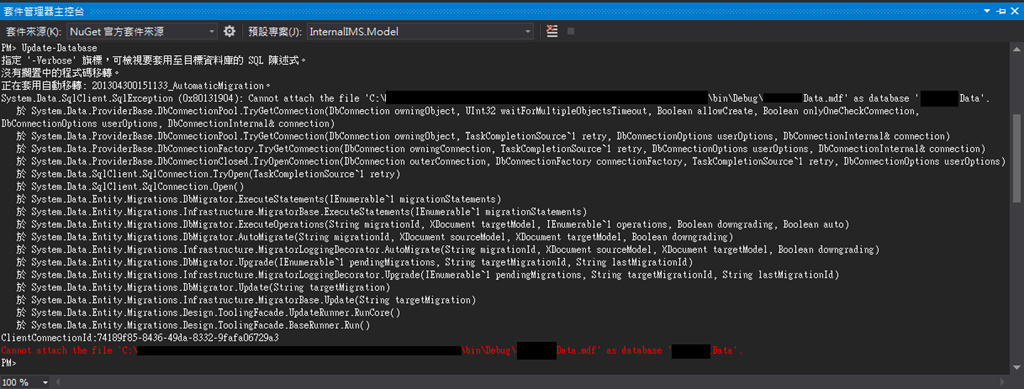The width and height of the screenshot is (1024, 389).
Task: Click the 套件來源(K): label
Action: [34, 31]
